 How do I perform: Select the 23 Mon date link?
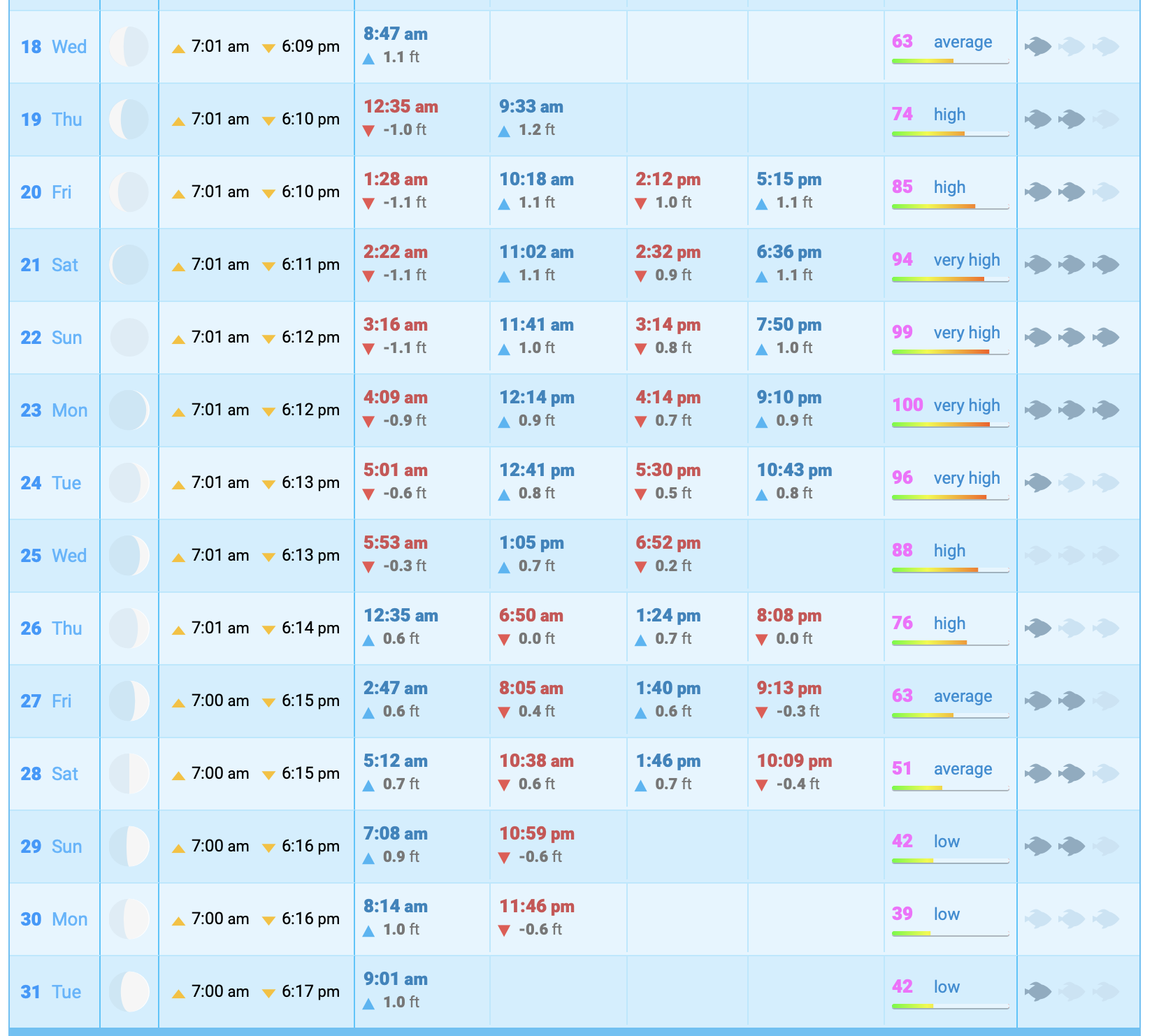click(x=54, y=410)
